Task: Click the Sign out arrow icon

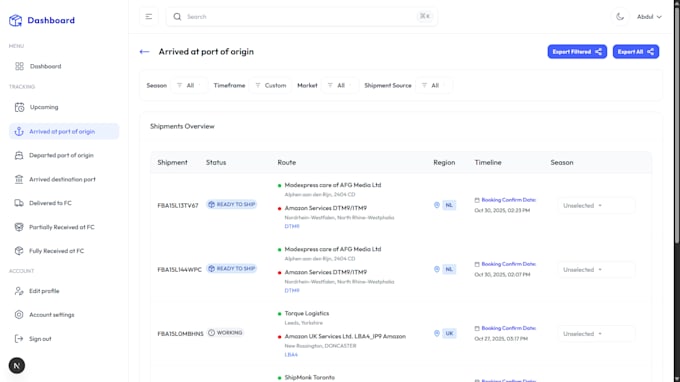Action: click(19, 339)
